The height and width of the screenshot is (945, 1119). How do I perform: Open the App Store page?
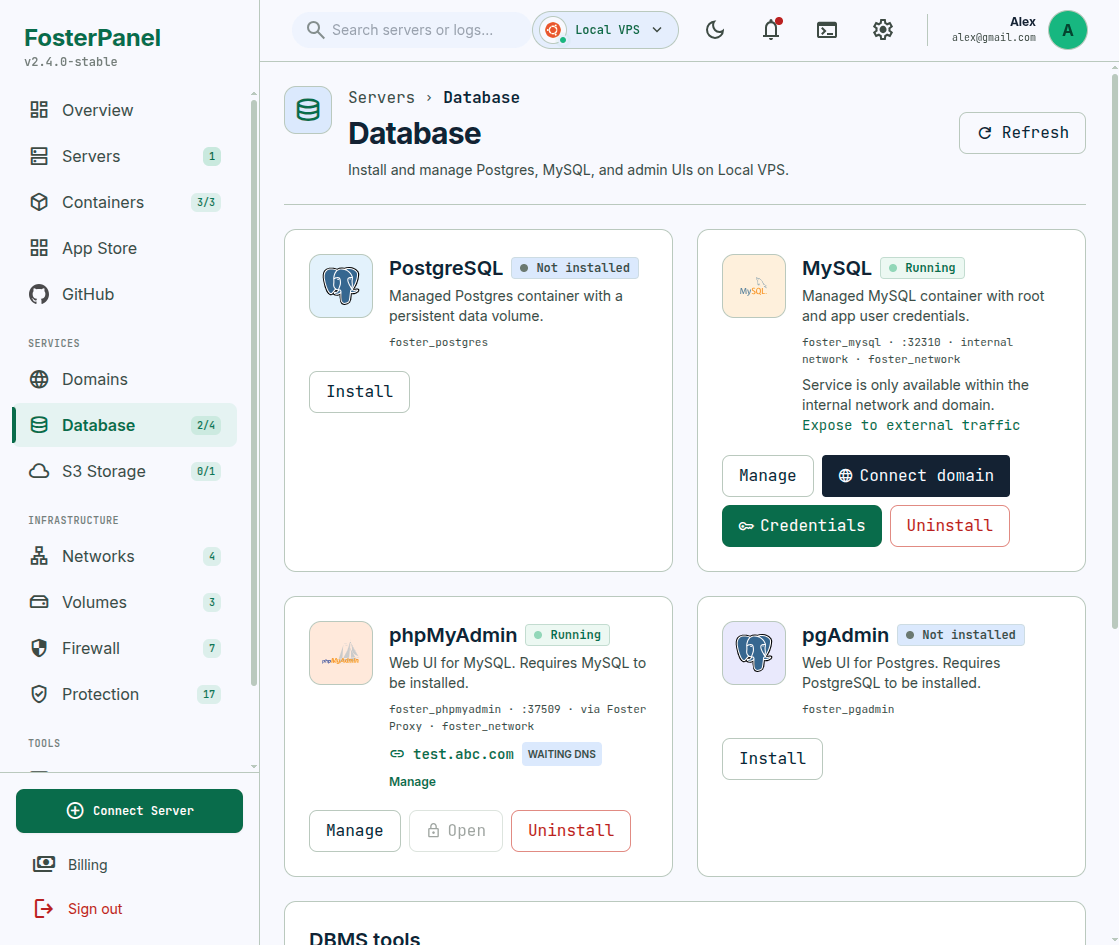(x=125, y=248)
